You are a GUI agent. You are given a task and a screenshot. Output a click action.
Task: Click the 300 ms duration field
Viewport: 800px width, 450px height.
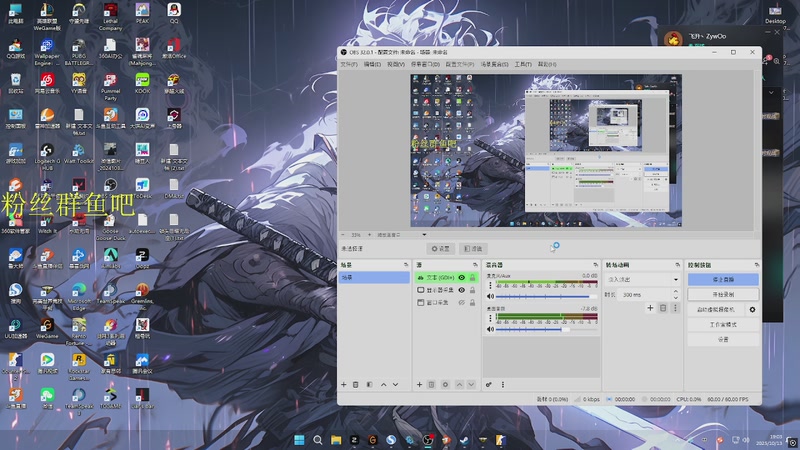[x=645, y=295]
